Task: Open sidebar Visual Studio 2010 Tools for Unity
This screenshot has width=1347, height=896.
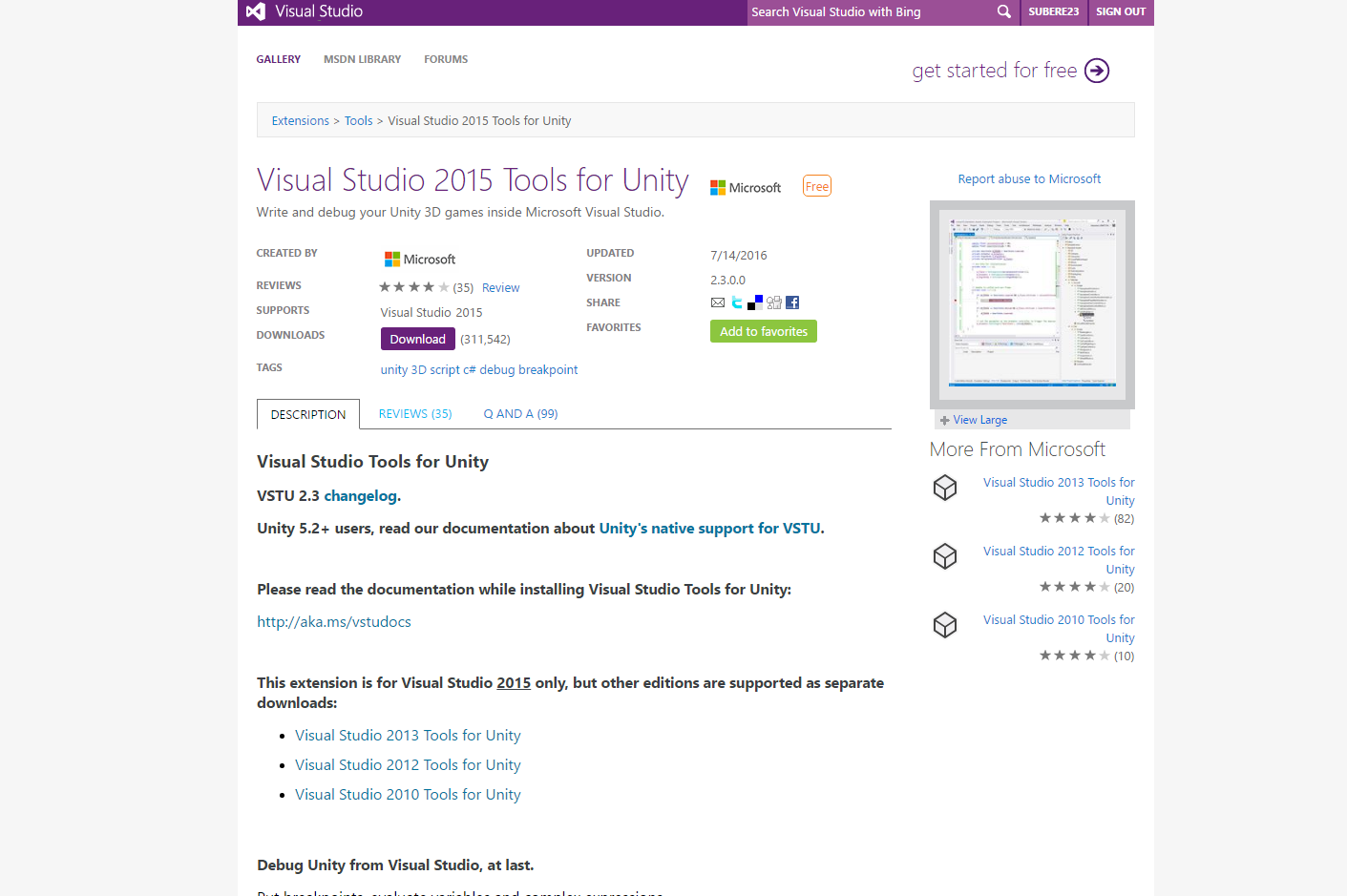Action: point(1059,629)
